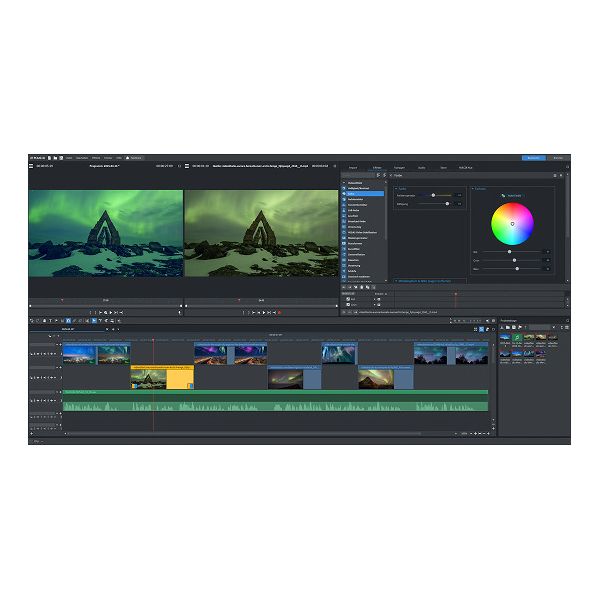Click the Brennen button at top right
600x600 pixels.
(x=558, y=158)
